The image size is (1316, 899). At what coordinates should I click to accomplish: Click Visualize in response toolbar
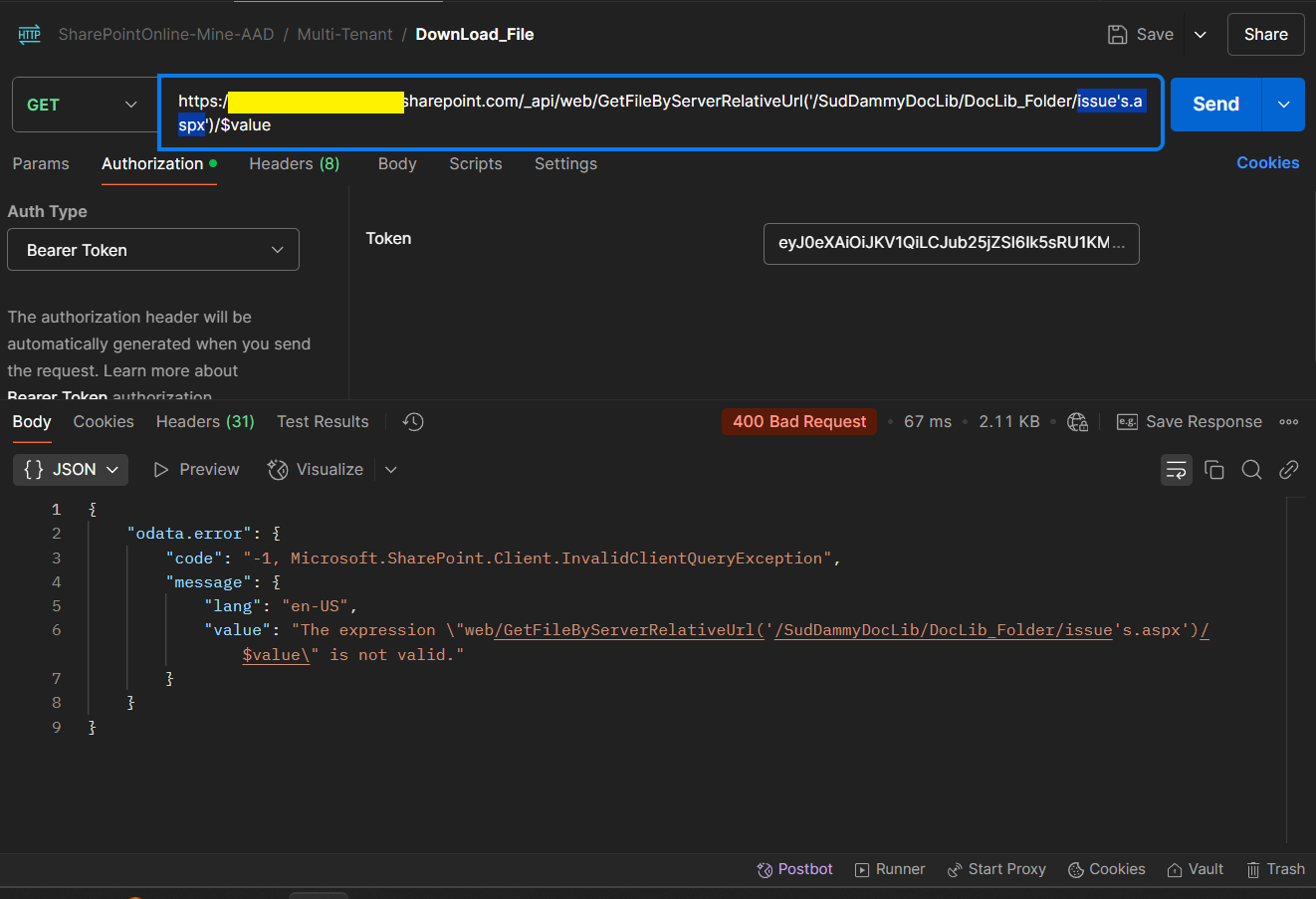click(316, 470)
